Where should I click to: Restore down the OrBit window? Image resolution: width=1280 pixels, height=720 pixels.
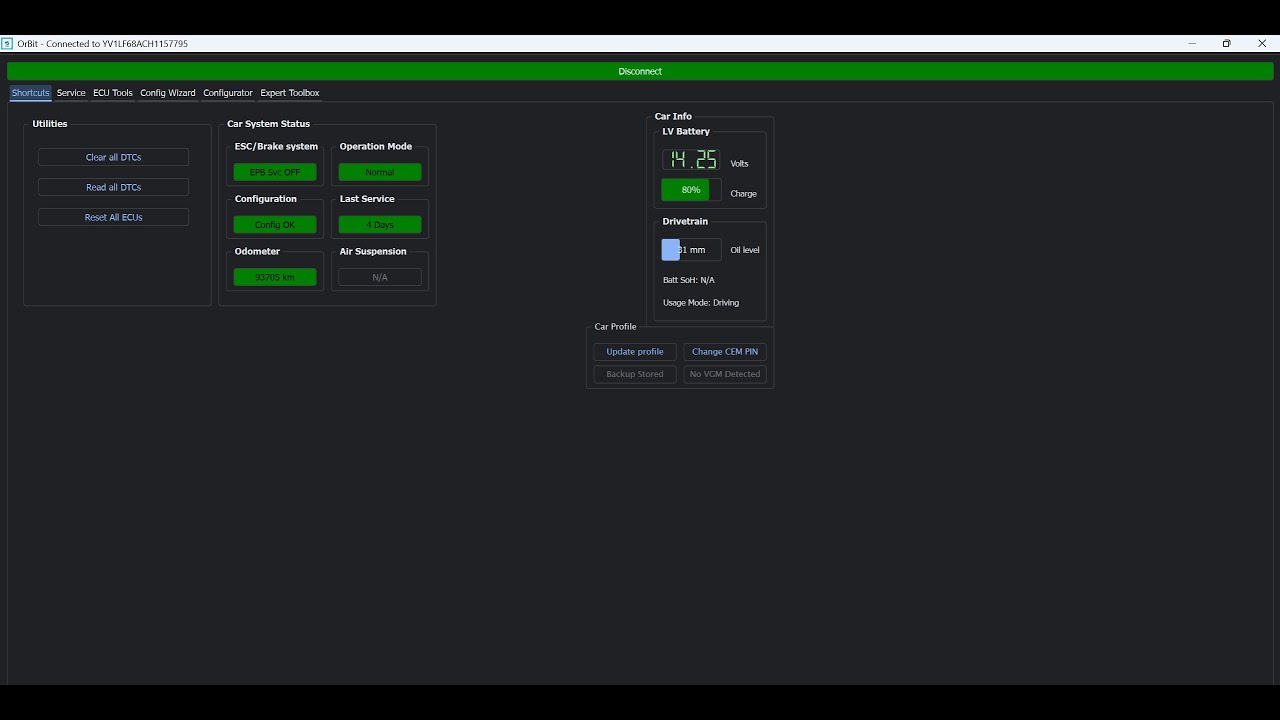click(1227, 44)
